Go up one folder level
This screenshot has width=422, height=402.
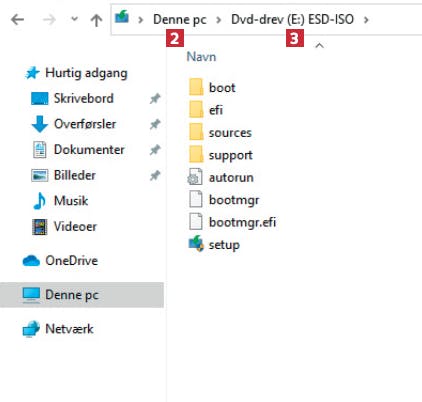(x=96, y=20)
